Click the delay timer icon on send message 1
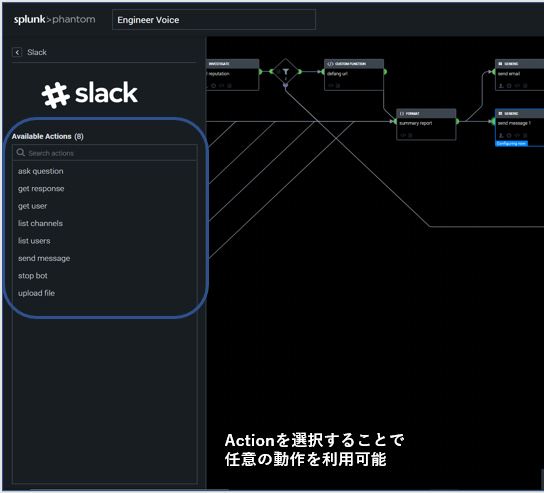This screenshot has height=493, width=544. coord(509,135)
